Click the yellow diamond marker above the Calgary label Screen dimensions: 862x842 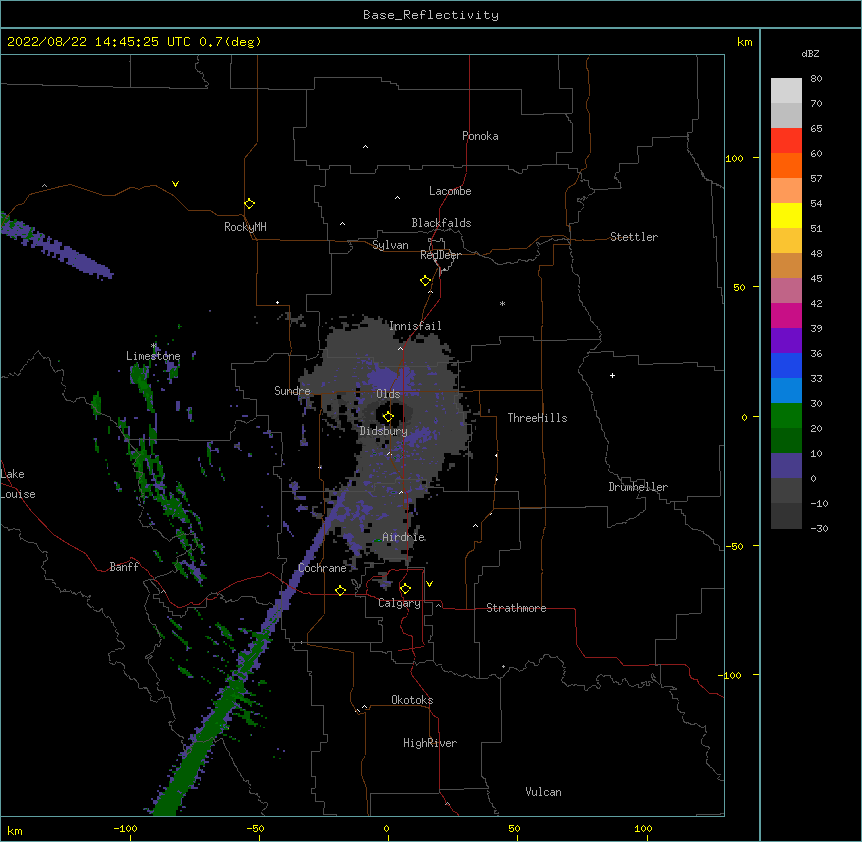(405, 589)
